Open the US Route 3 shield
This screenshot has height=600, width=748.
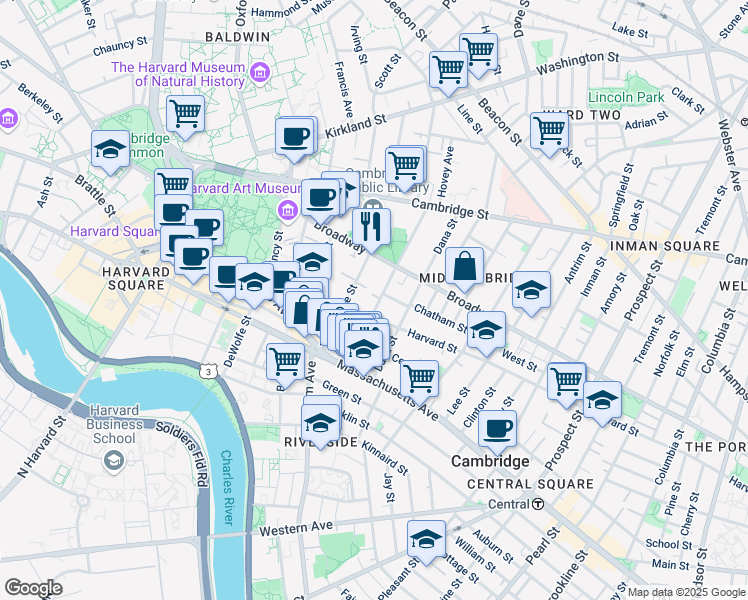[x=208, y=371]
